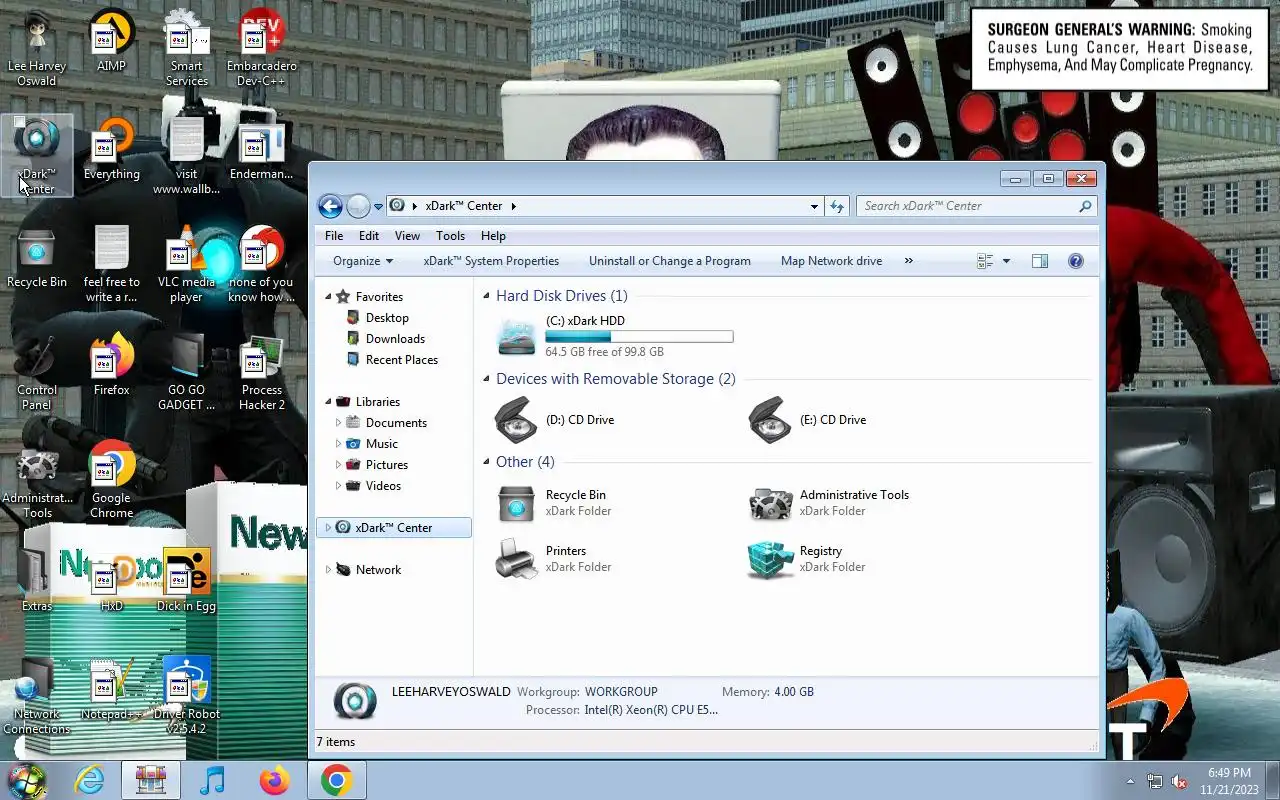Open the Recycle Bin xDark folder in Explorer

click(x=517, y=503)
